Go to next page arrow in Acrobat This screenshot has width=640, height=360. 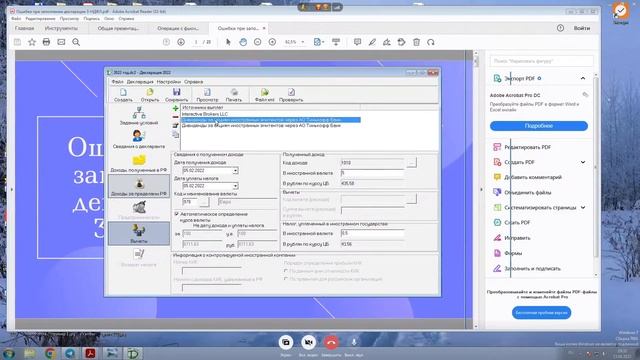click(x=181, y=42)
